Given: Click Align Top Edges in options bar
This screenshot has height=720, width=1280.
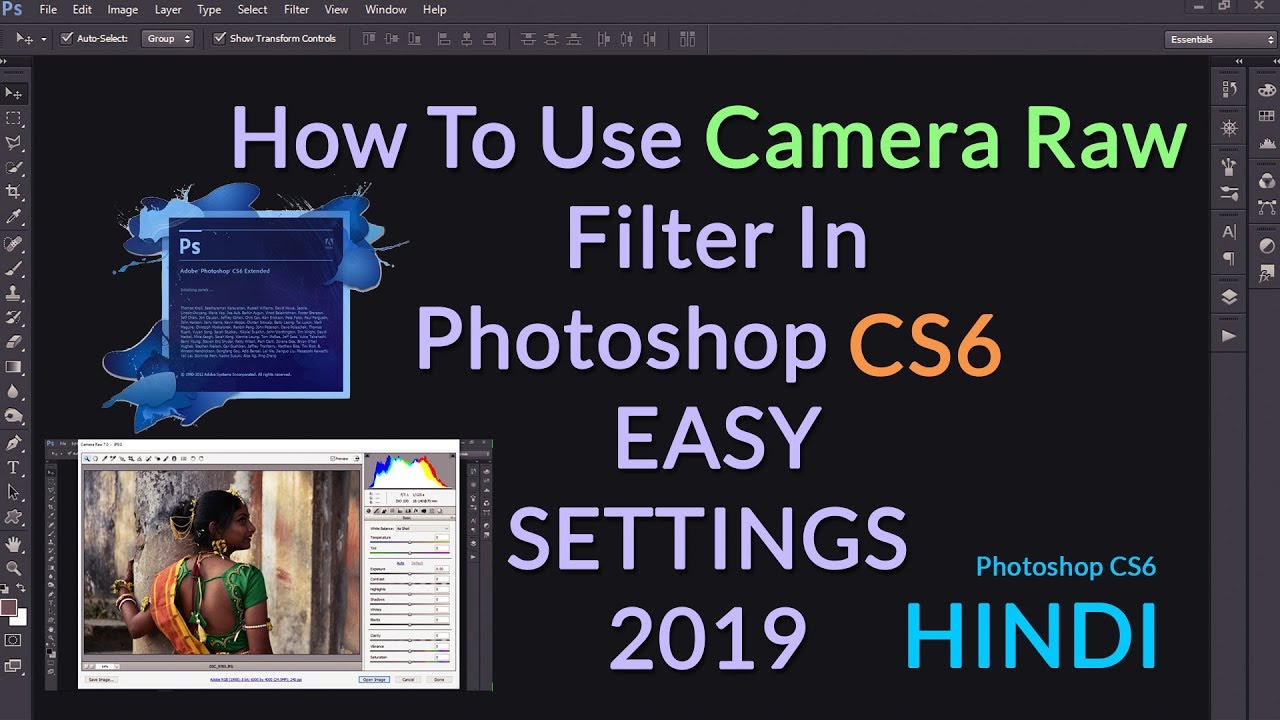Looking at the screenshot, I should 369,39.
